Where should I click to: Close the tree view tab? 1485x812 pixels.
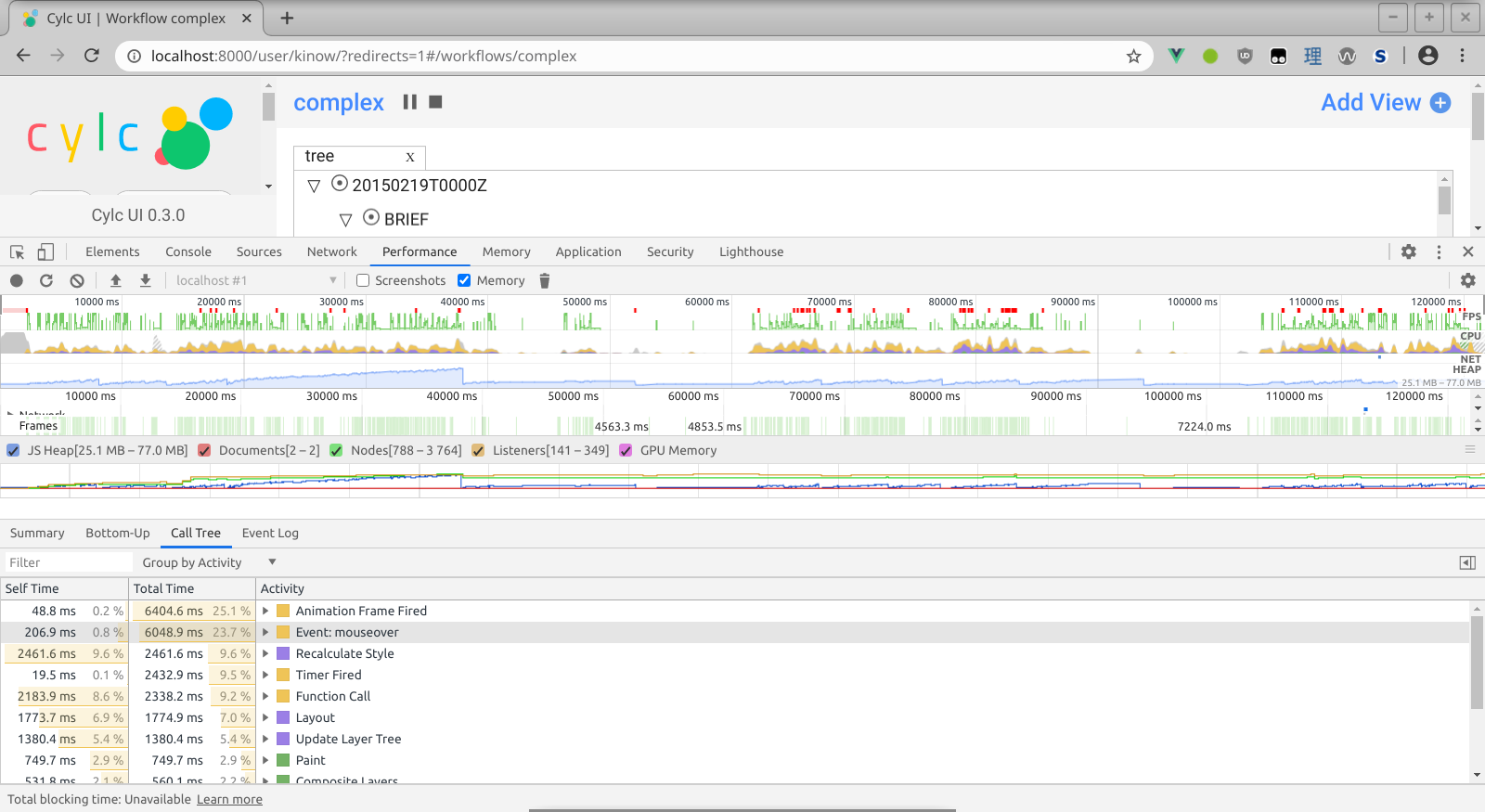(x=410, y=157)
